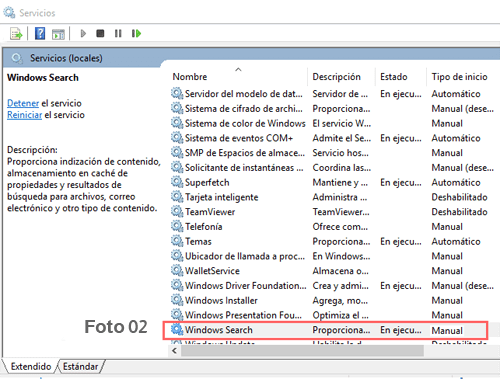Viewport: 500px width, 379px height.
Task: Click the Servicios (locales) header icon
Action: coord(17,58)
